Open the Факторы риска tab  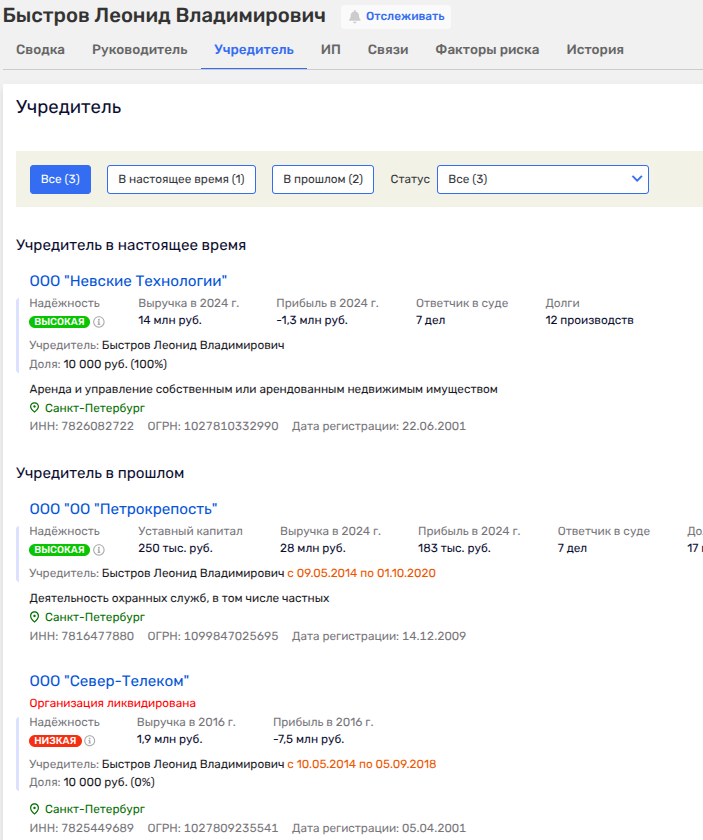(487, 49)
